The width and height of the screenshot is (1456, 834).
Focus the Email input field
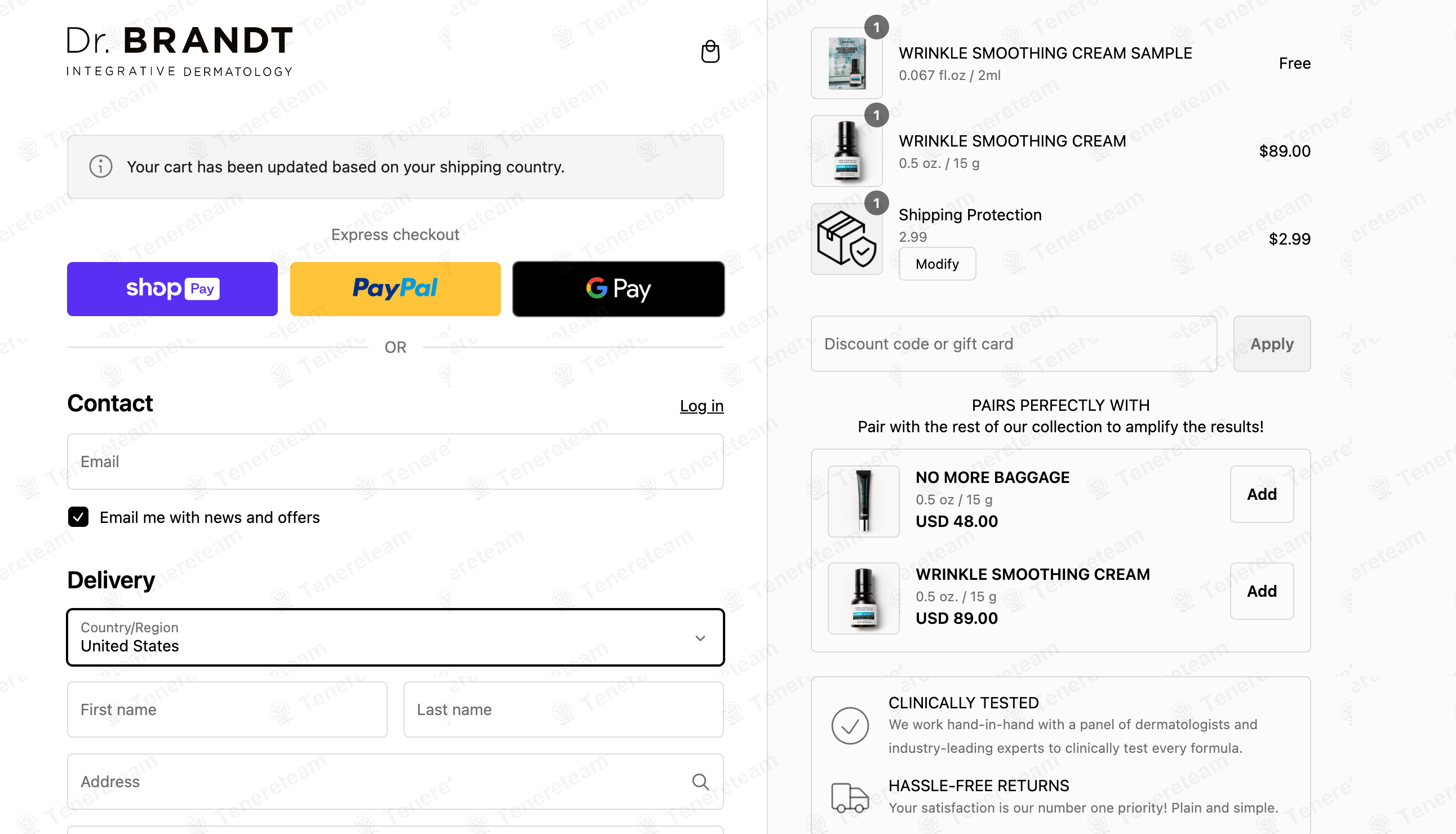point(395,461)
